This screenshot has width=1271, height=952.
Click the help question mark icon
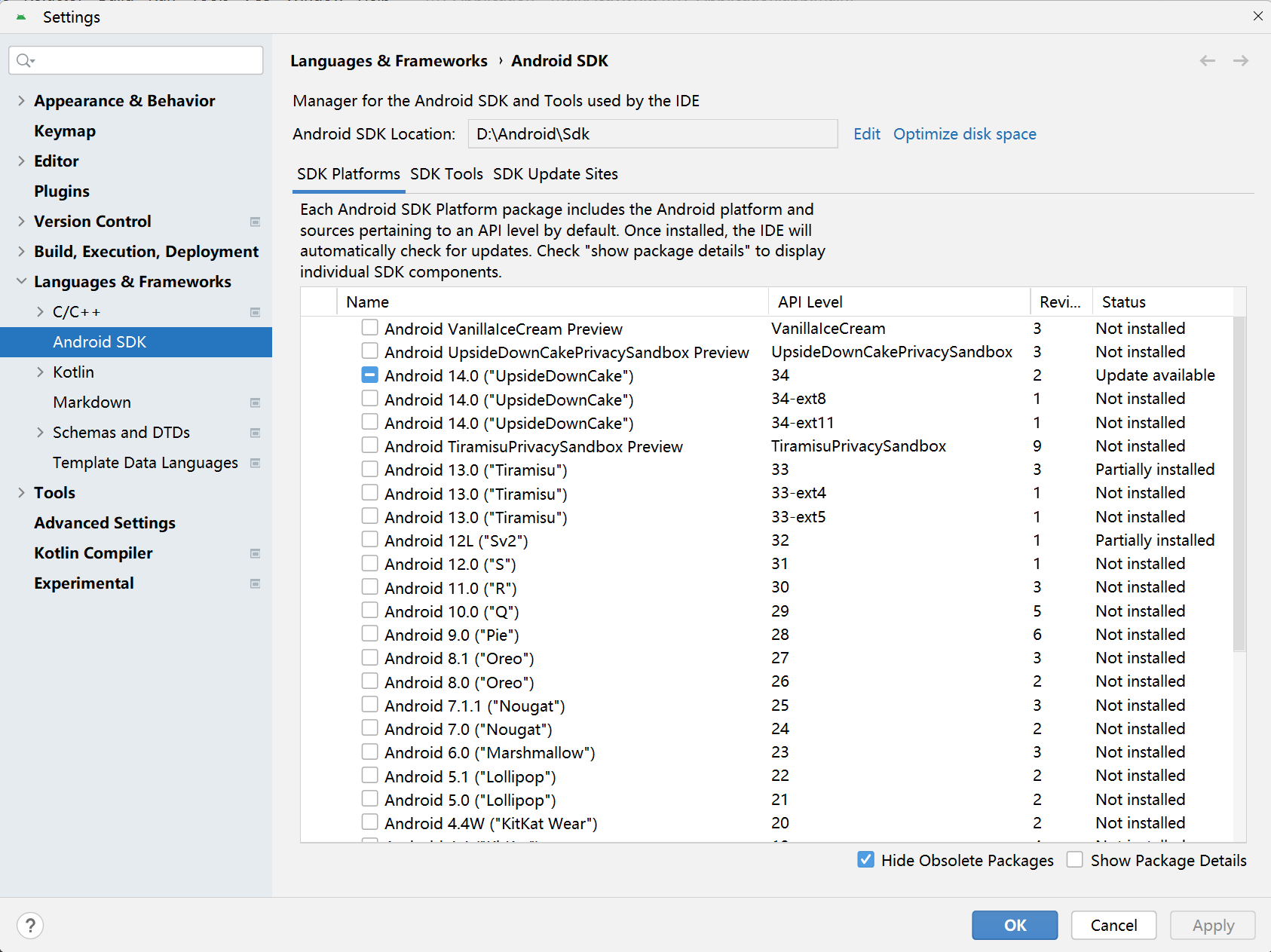coord(30,925)
